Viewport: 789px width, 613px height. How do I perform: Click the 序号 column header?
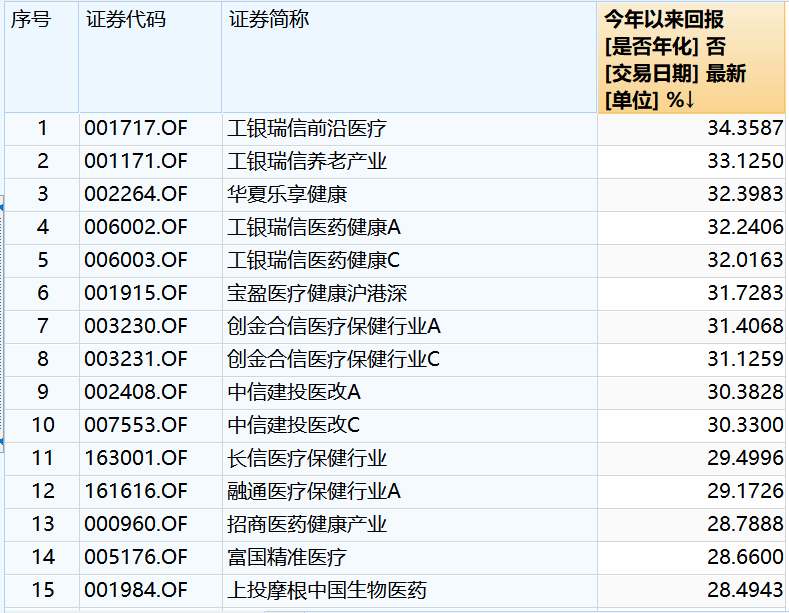(x=42, y=57)
